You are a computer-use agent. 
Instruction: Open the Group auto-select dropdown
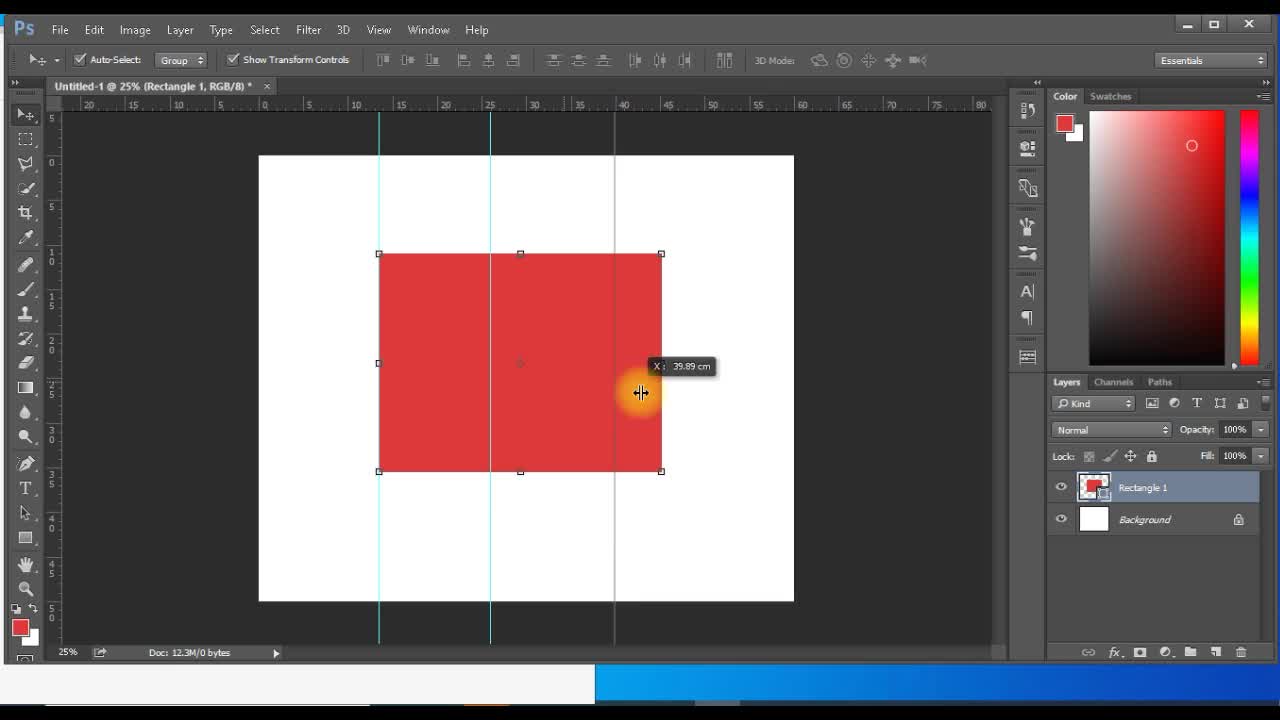tap(181, 60)
